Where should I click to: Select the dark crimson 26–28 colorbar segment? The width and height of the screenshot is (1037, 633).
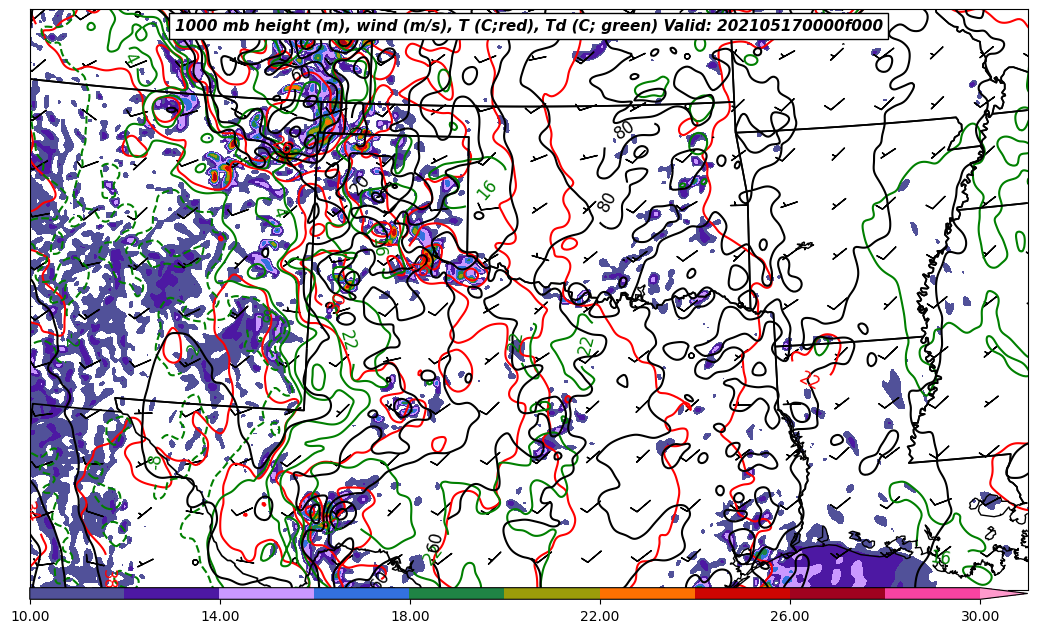[x=837, y=593]
